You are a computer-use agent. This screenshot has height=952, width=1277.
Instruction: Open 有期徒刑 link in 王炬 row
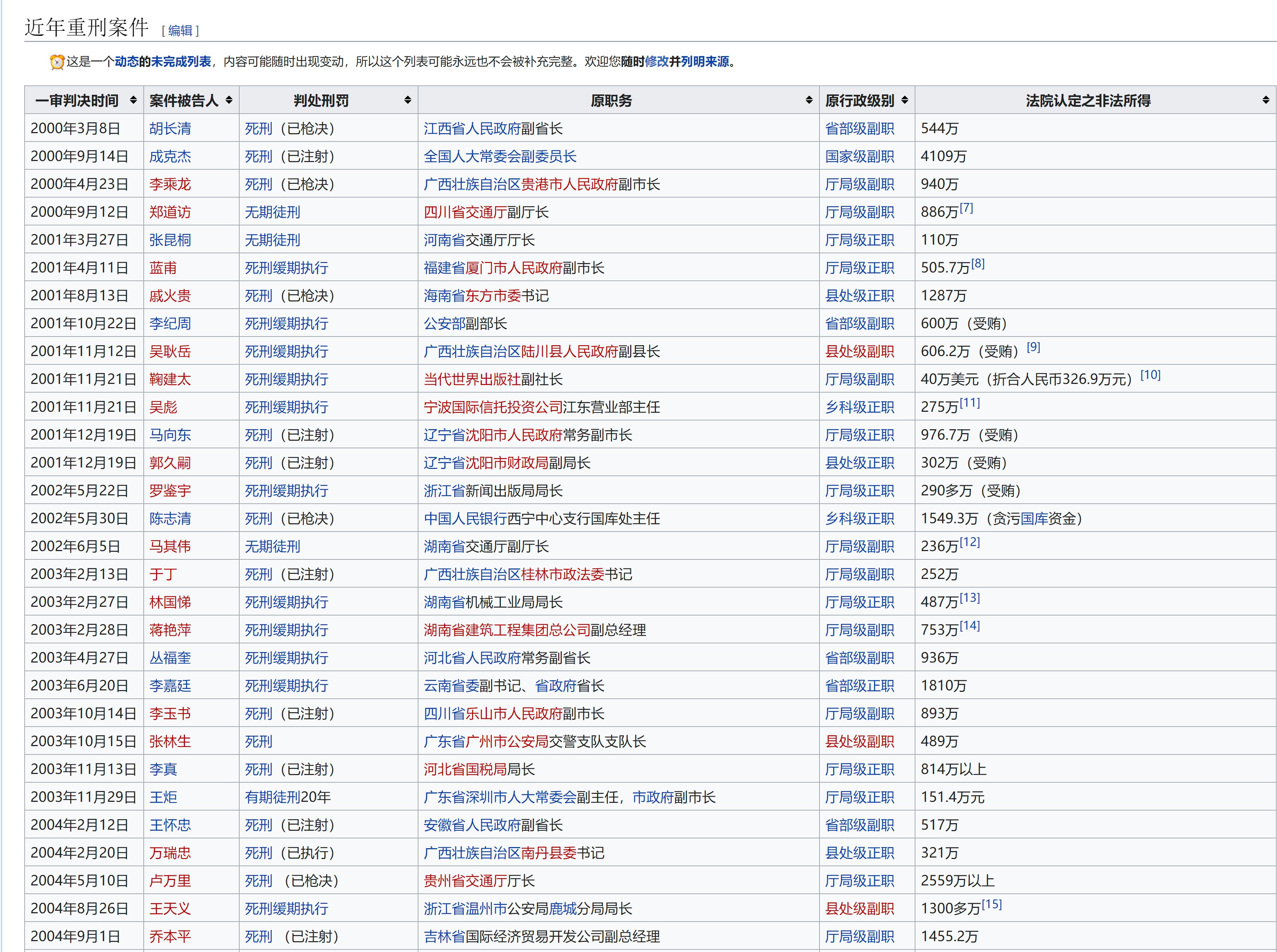tap(273, 797)
